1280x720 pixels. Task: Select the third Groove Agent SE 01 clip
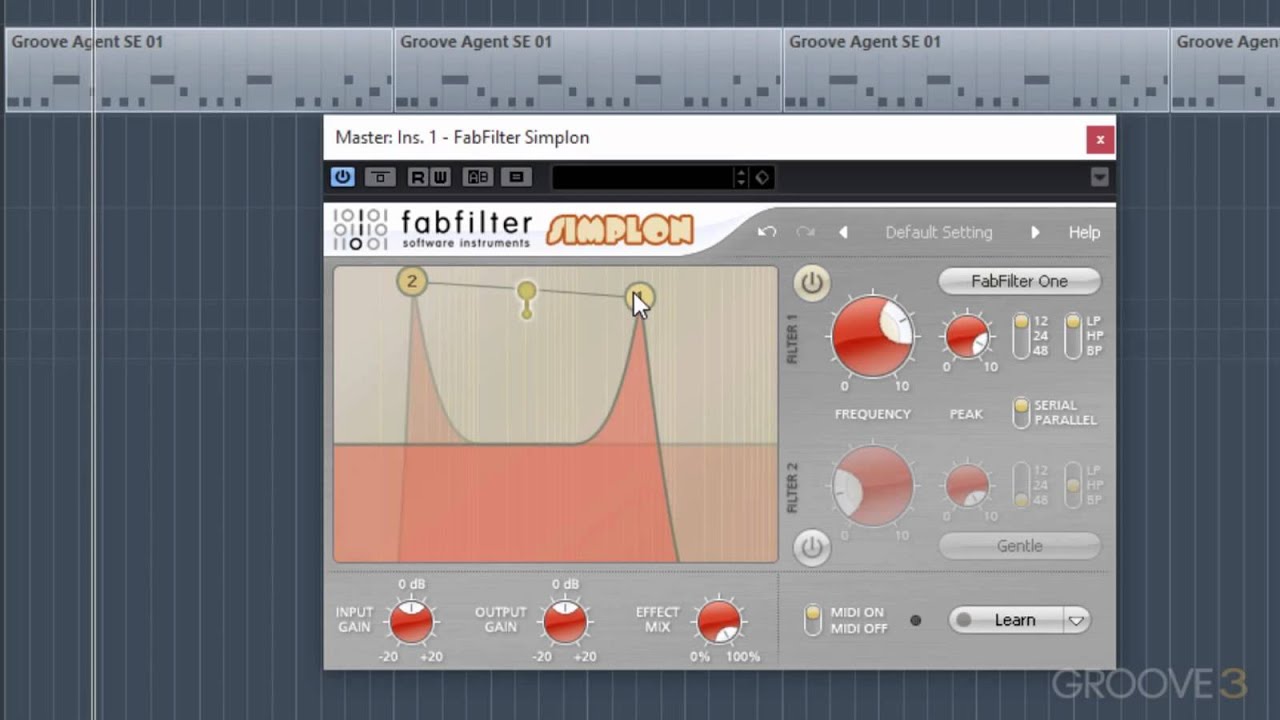point(976,68)
